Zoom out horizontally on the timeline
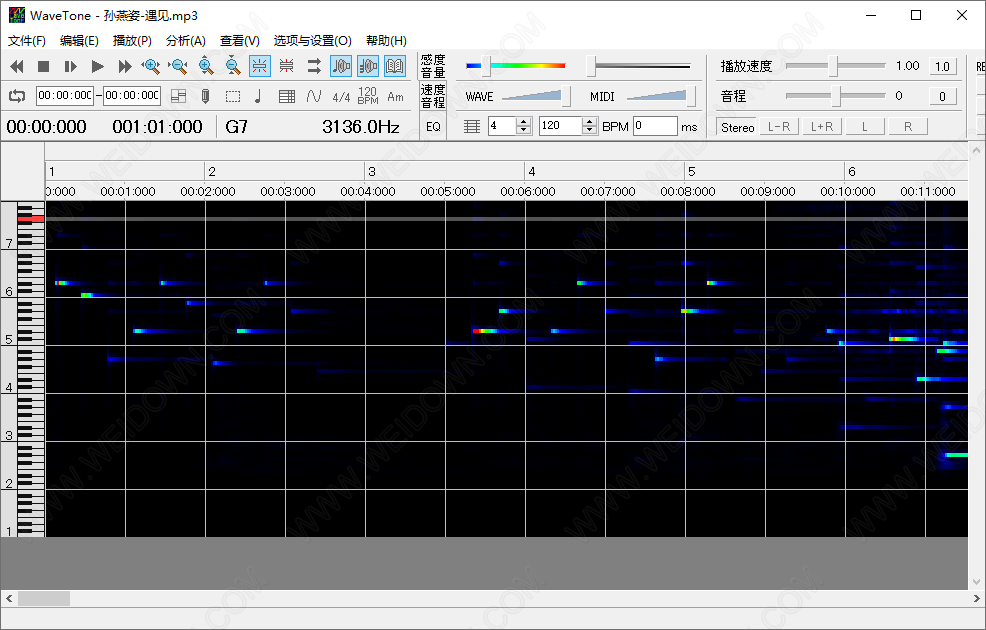This screenshot has height=630, width=986. (x=178, y=66)
